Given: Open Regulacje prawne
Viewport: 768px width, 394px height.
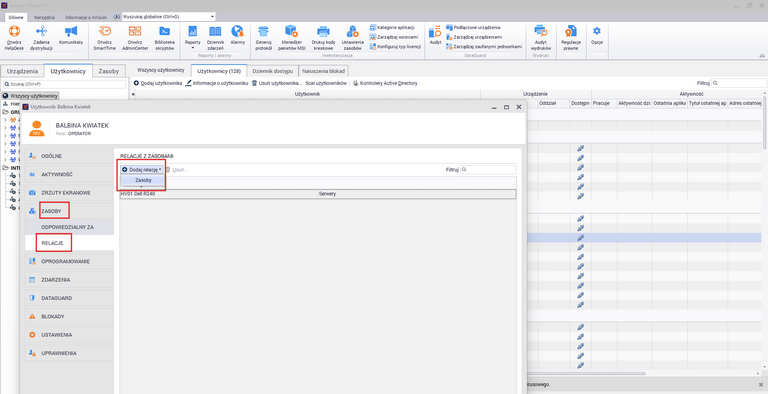Looking at the screenshot, I should coord(571,38).
